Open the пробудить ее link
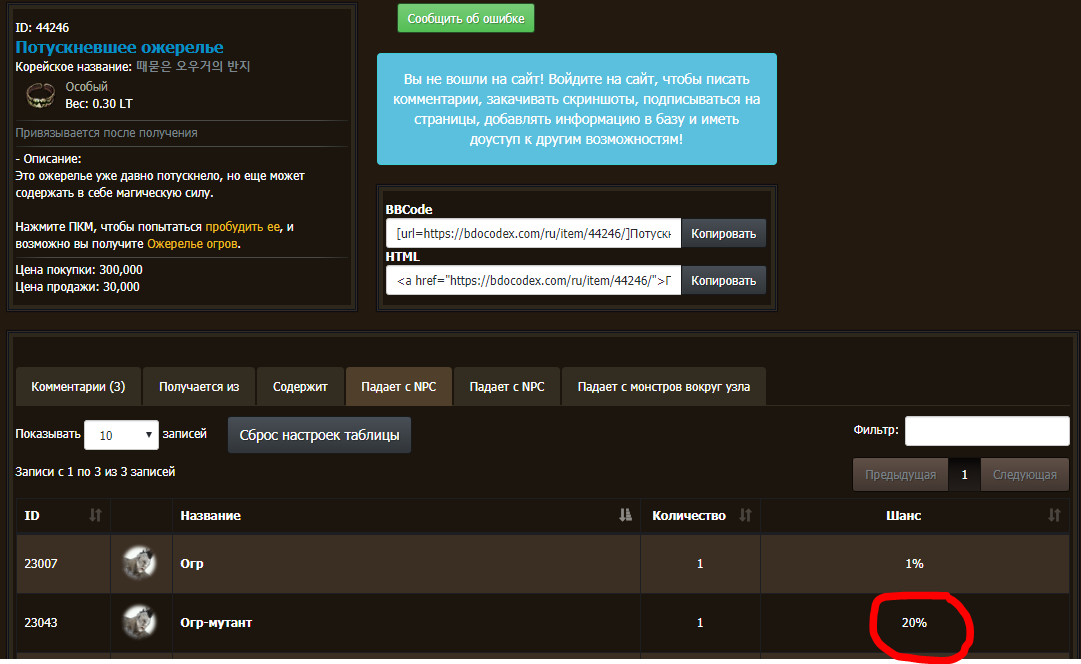 coord(243,227)
